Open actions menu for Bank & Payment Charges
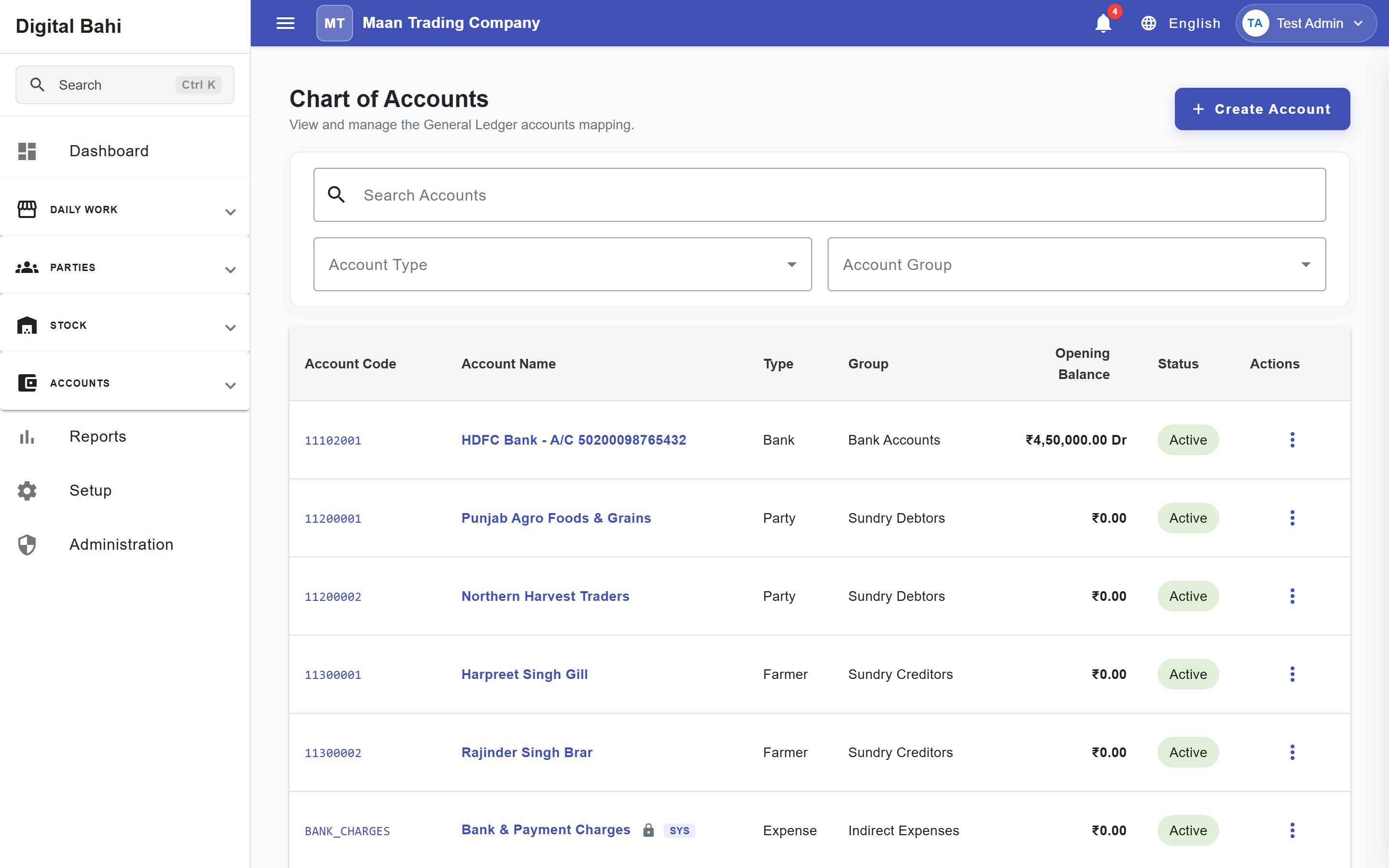Image resolution: width=1389 pixels, height=868 pixels. [x=1292, y=830]
